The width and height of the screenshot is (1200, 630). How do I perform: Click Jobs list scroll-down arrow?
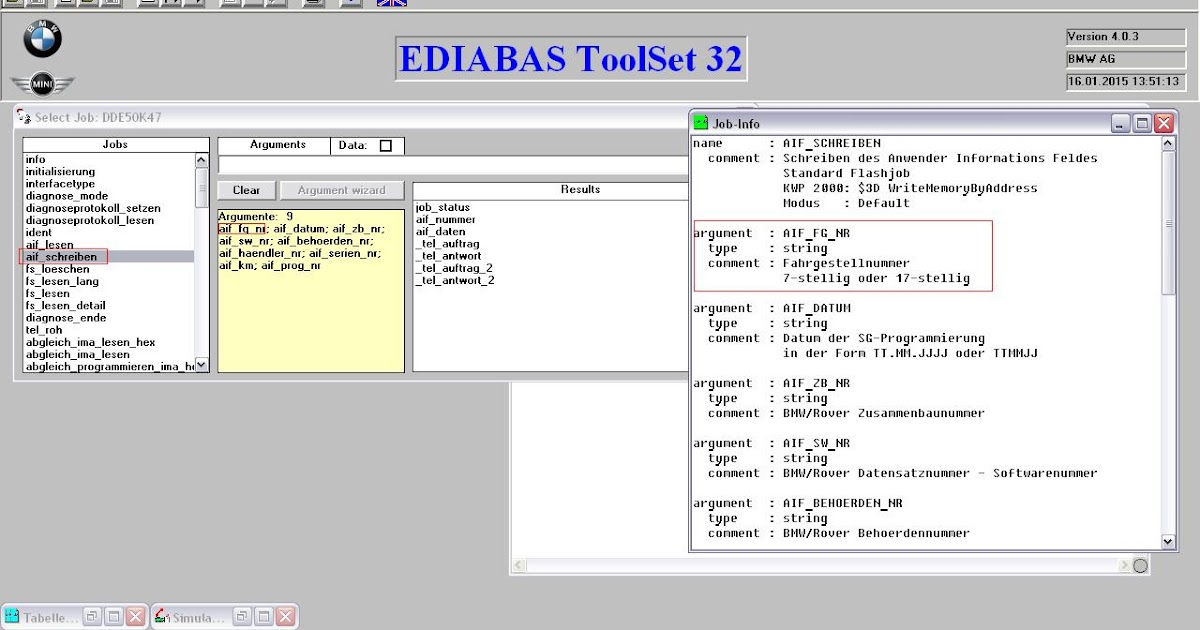pyautogui.click(x=201, y=365)
